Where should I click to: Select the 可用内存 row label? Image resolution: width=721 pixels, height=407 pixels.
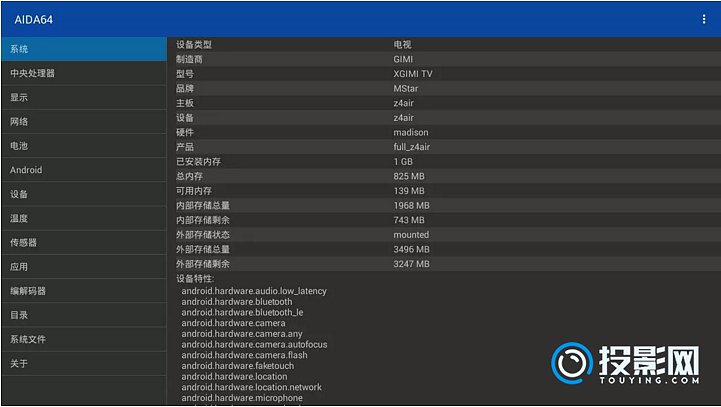[194, 191]
